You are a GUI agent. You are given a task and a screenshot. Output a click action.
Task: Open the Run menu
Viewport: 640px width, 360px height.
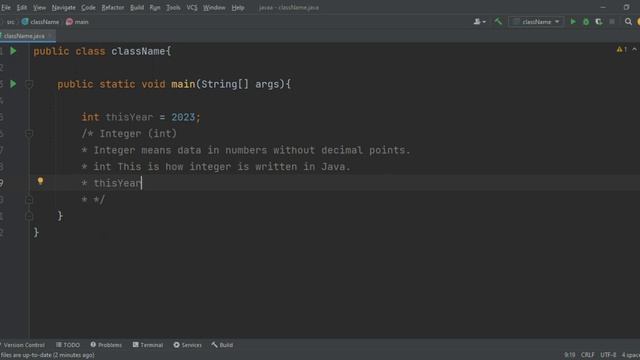tap(155, 7)
